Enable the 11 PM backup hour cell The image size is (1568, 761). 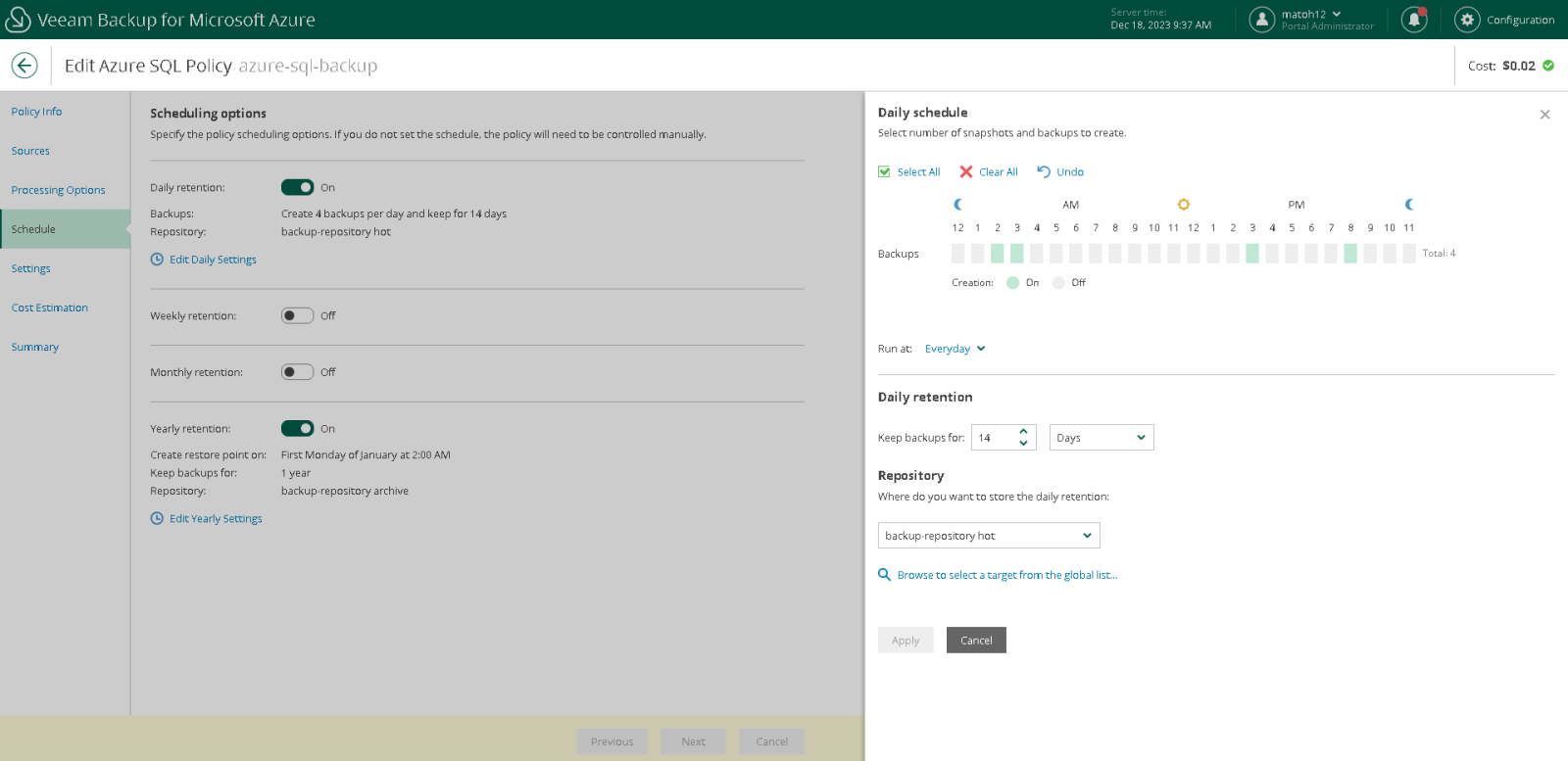(1409, 254)
